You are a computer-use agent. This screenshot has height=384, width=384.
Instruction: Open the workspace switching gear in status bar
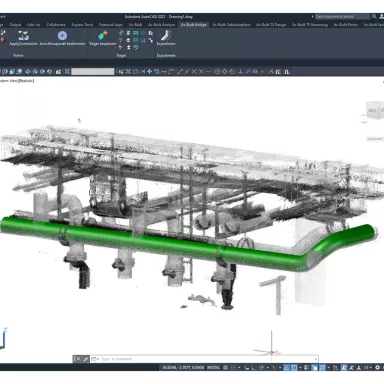pos(377,368)
